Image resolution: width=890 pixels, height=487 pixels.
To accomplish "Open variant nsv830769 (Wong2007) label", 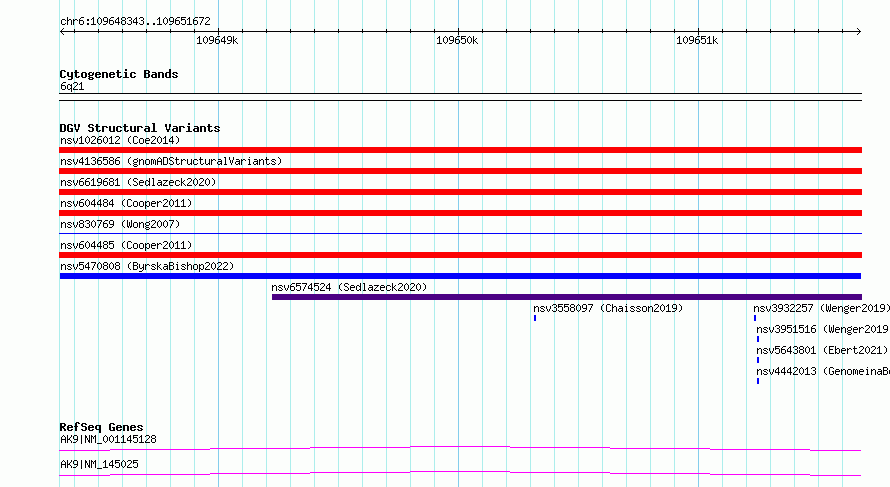I will (x=120, y=224).
